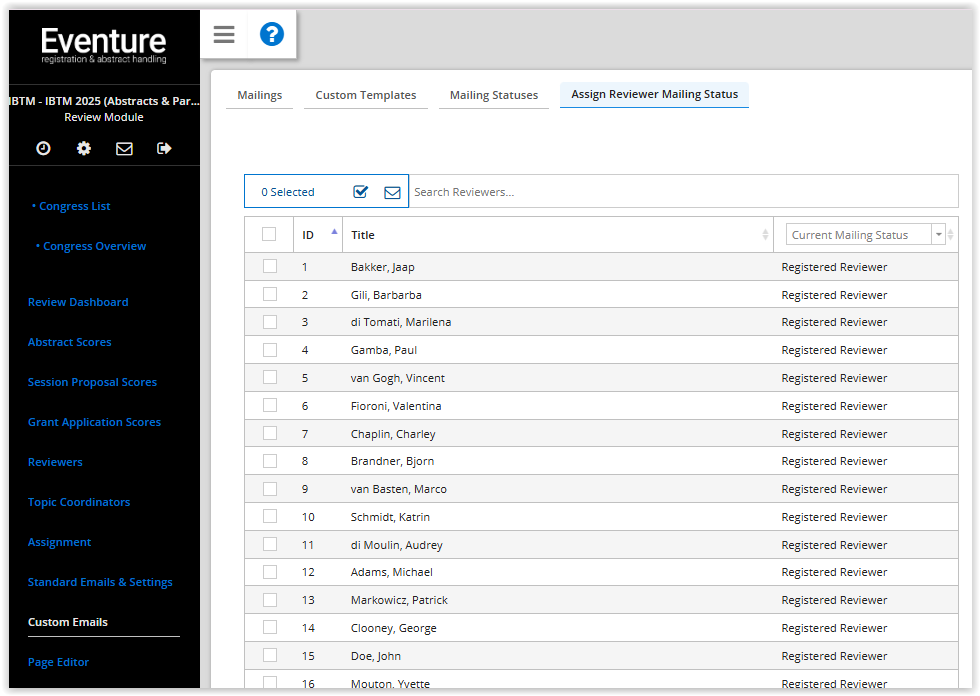The height and width of the screenshot is (696, 980).
Task: Click the mail icon beside search box
Action: pyautogui.click(x=392, y=192)
